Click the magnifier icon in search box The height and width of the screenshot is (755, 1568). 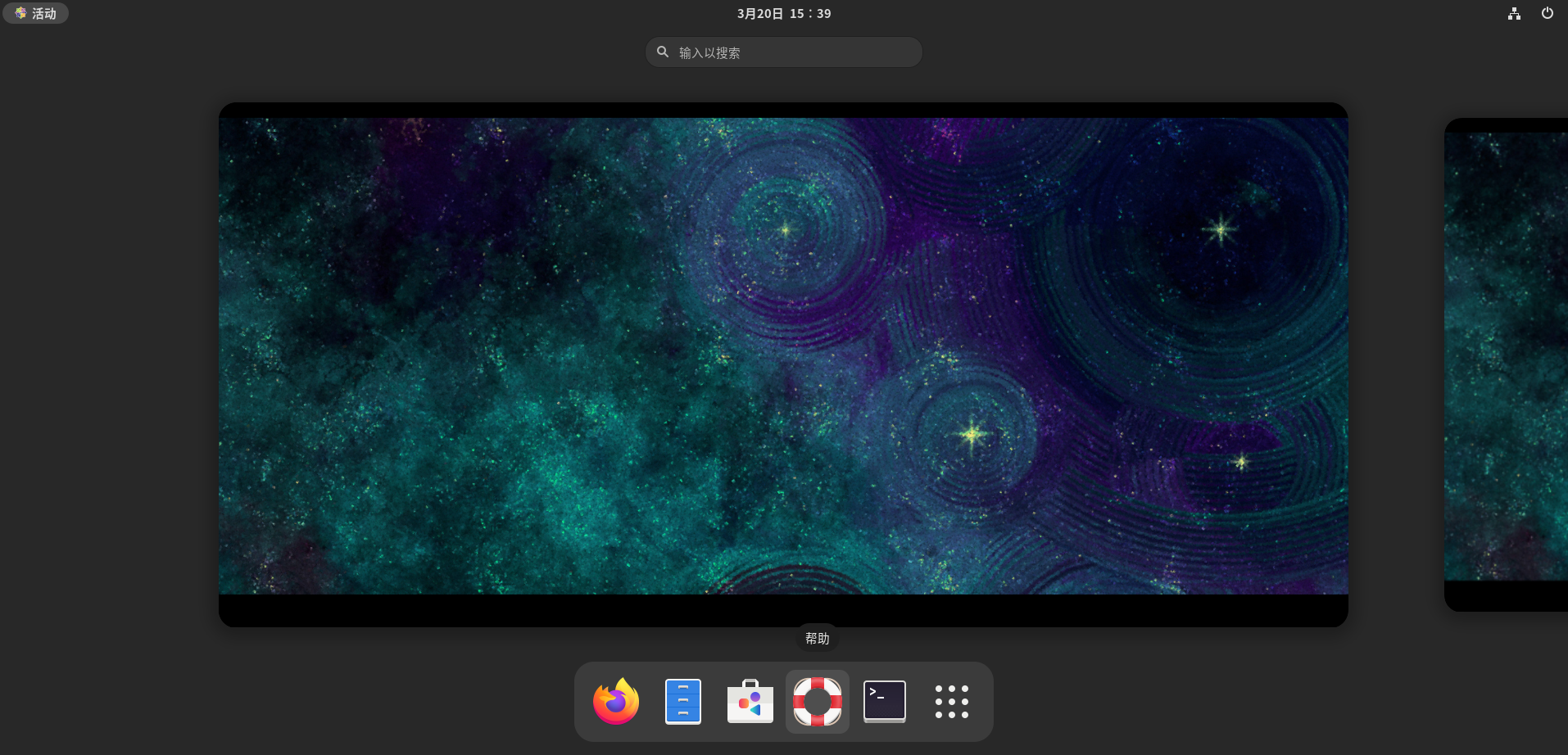coord(663,52)
